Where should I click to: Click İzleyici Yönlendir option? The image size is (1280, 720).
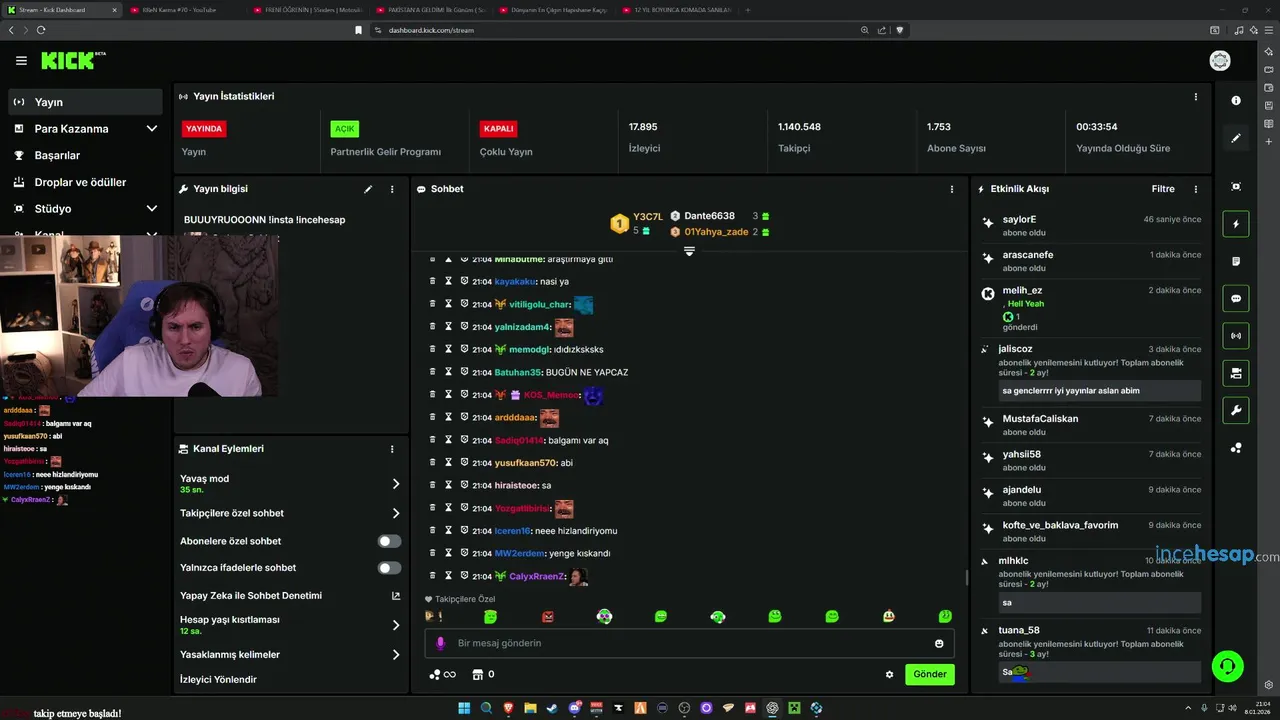218,680
